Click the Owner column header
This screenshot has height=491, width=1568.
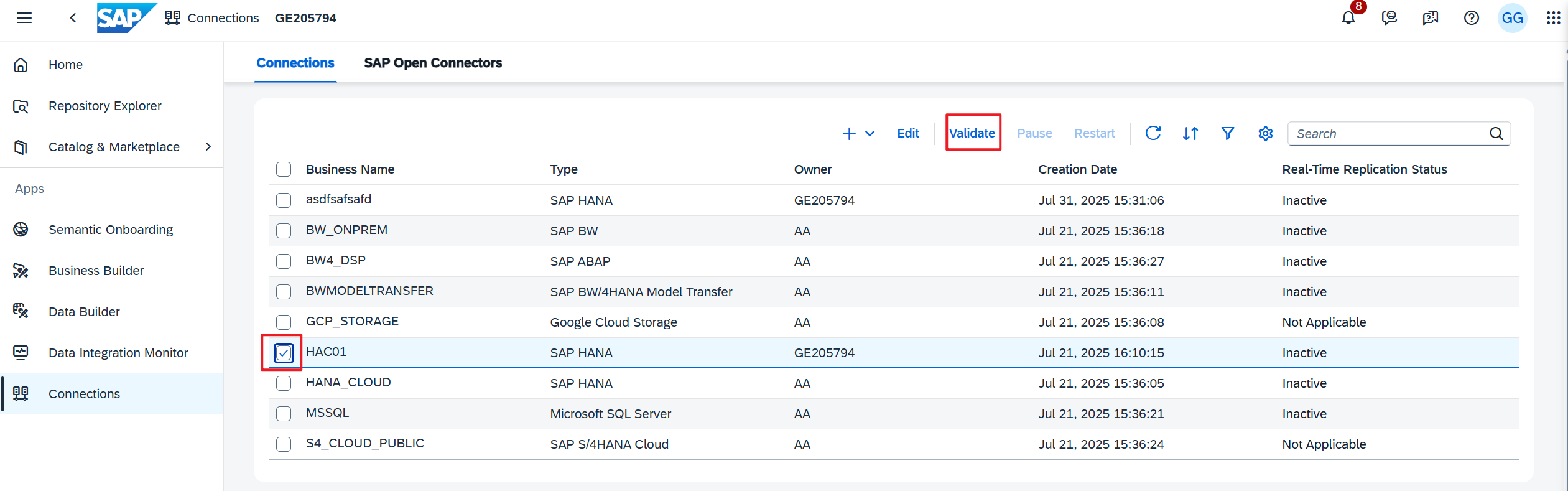coord(813,169)
